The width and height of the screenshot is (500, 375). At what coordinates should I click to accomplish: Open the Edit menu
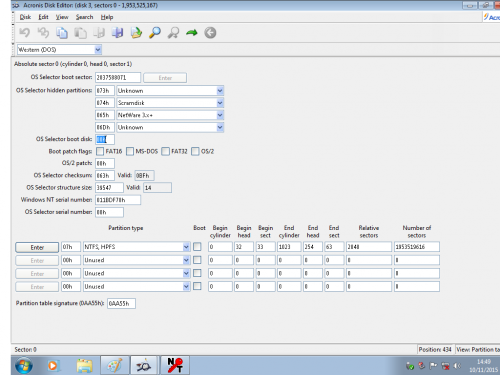click(43, 17)
